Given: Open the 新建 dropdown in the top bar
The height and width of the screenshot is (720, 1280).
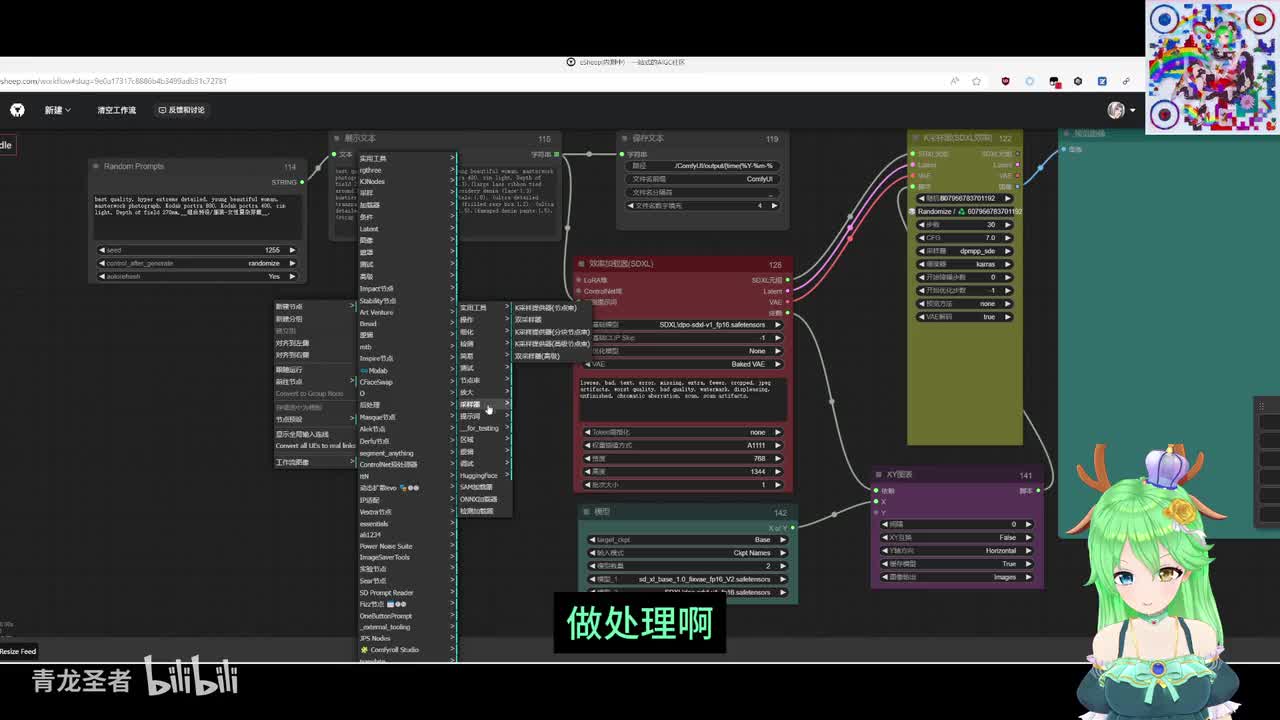Looking at the screenshot, I should click(x=57, y=110).
